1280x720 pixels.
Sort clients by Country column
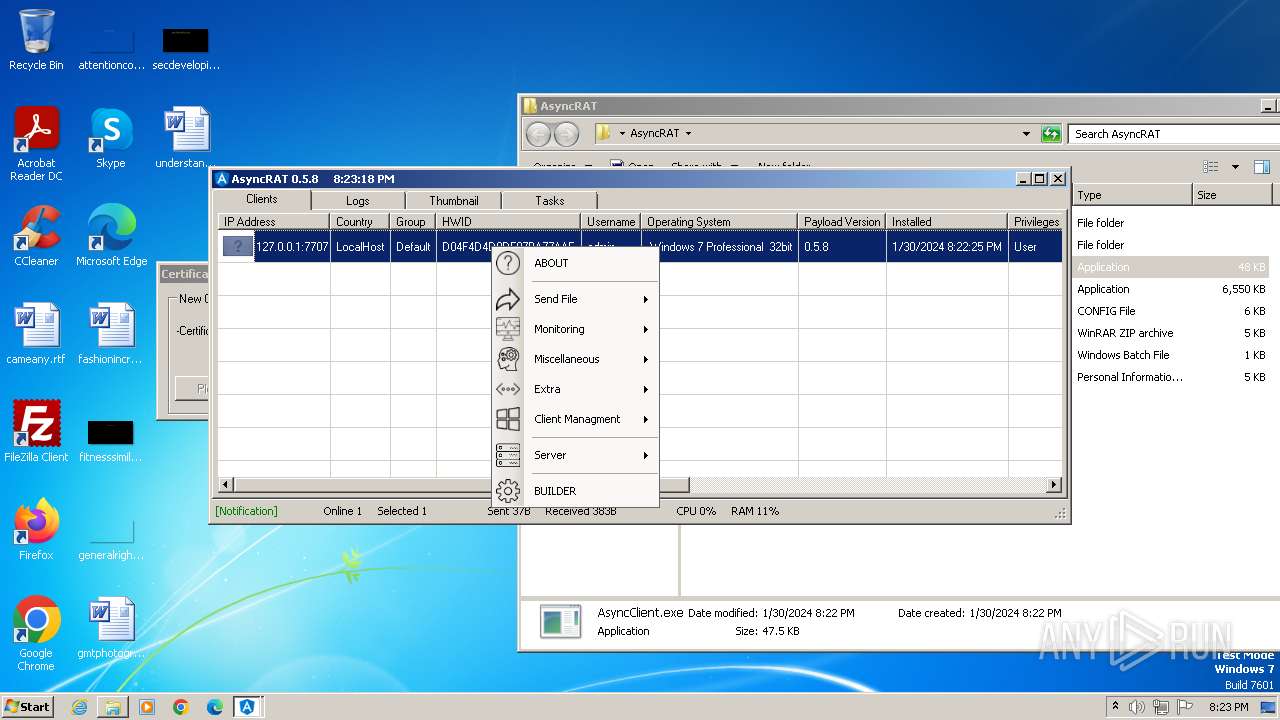[360, 221]
